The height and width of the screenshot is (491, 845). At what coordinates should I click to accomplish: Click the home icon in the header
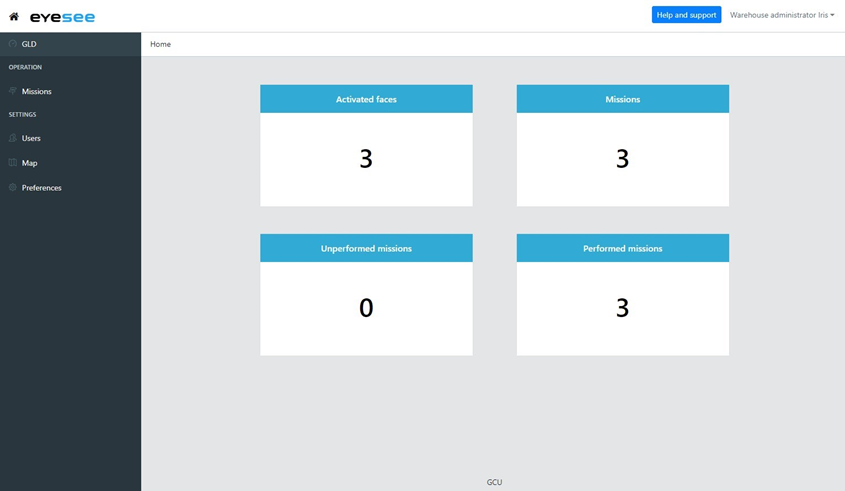point(14,16)
